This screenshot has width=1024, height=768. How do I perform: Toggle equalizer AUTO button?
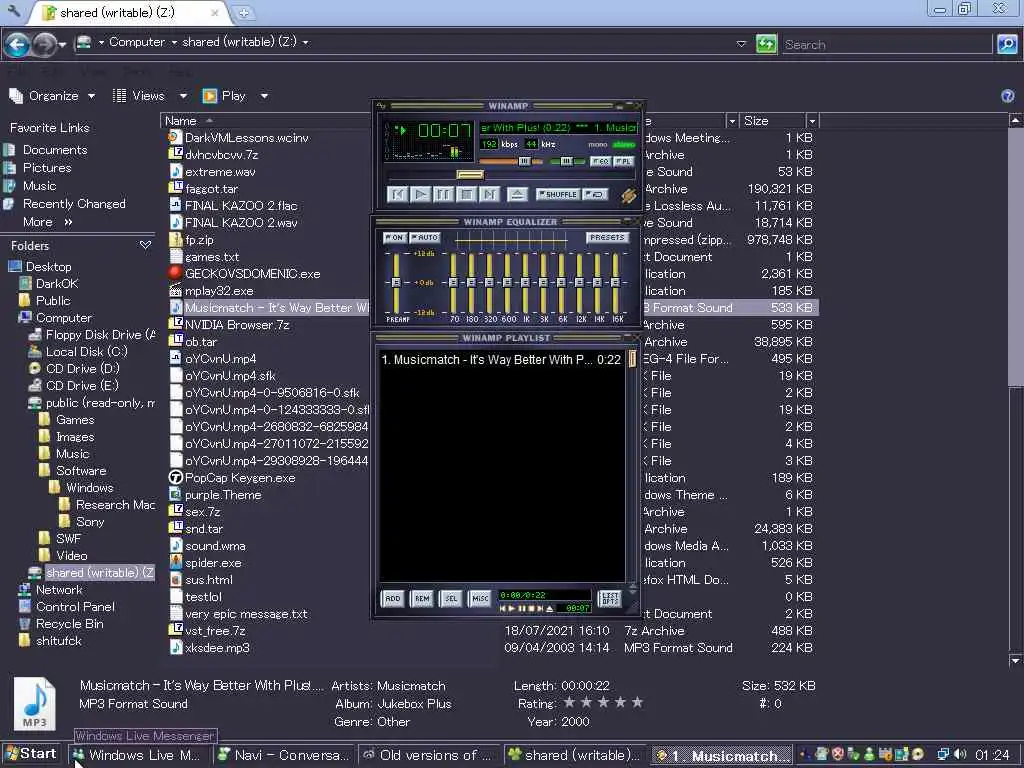pyautogui.click(x=424, y=237)
